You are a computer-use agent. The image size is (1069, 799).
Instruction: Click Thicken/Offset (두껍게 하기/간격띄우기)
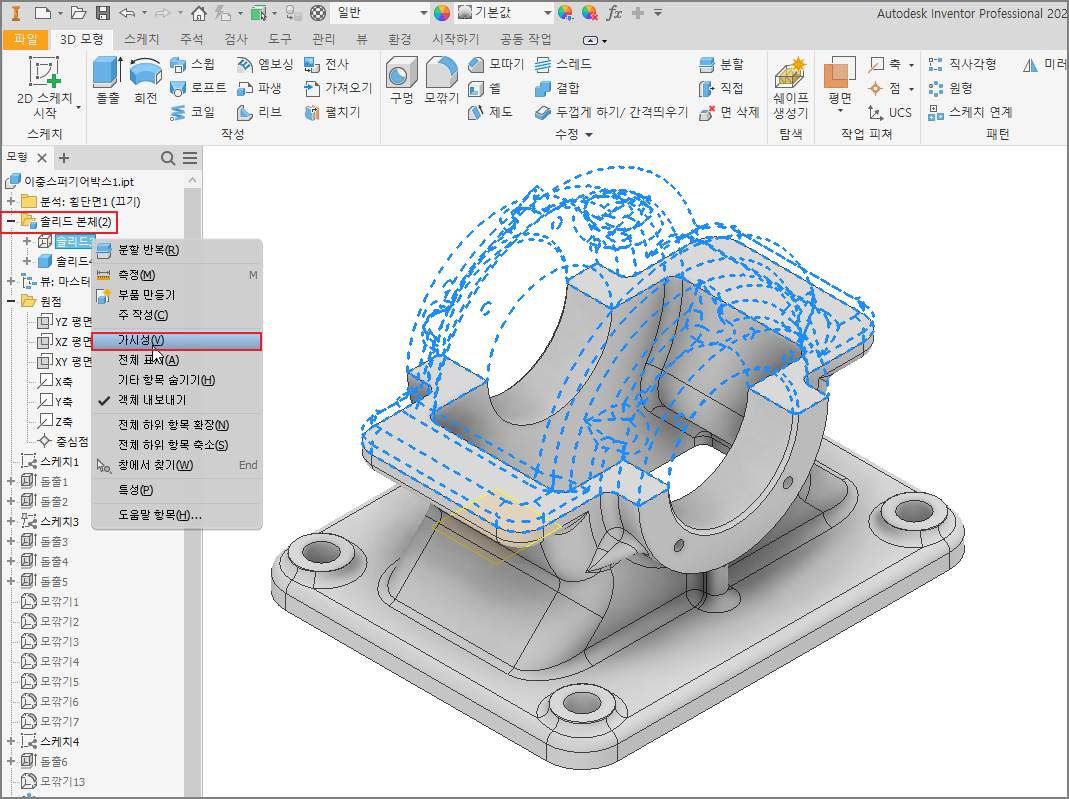click(612, 112)
